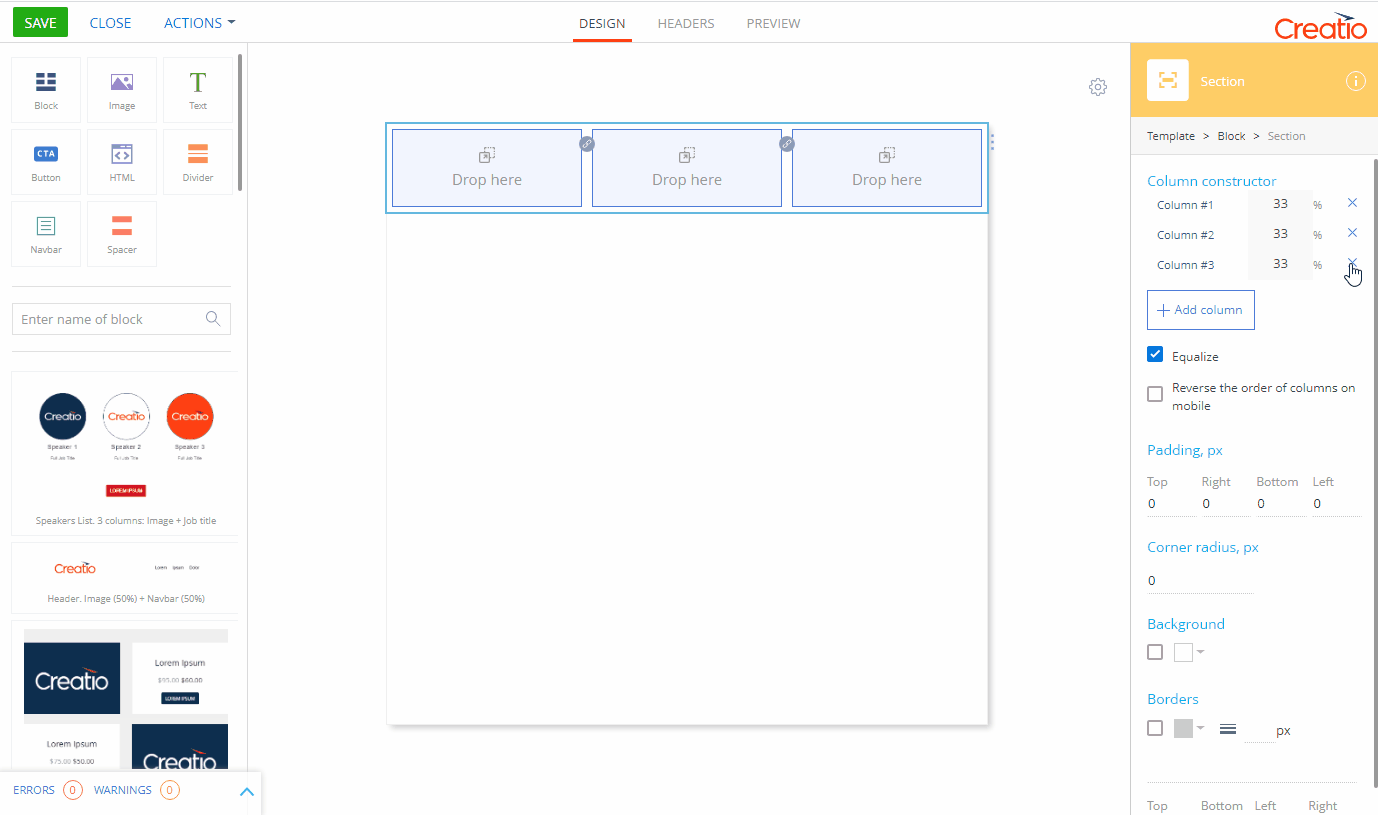Click link icon between first and second columns
Viewport: 1378px width, 815px height.
point(587,144)
